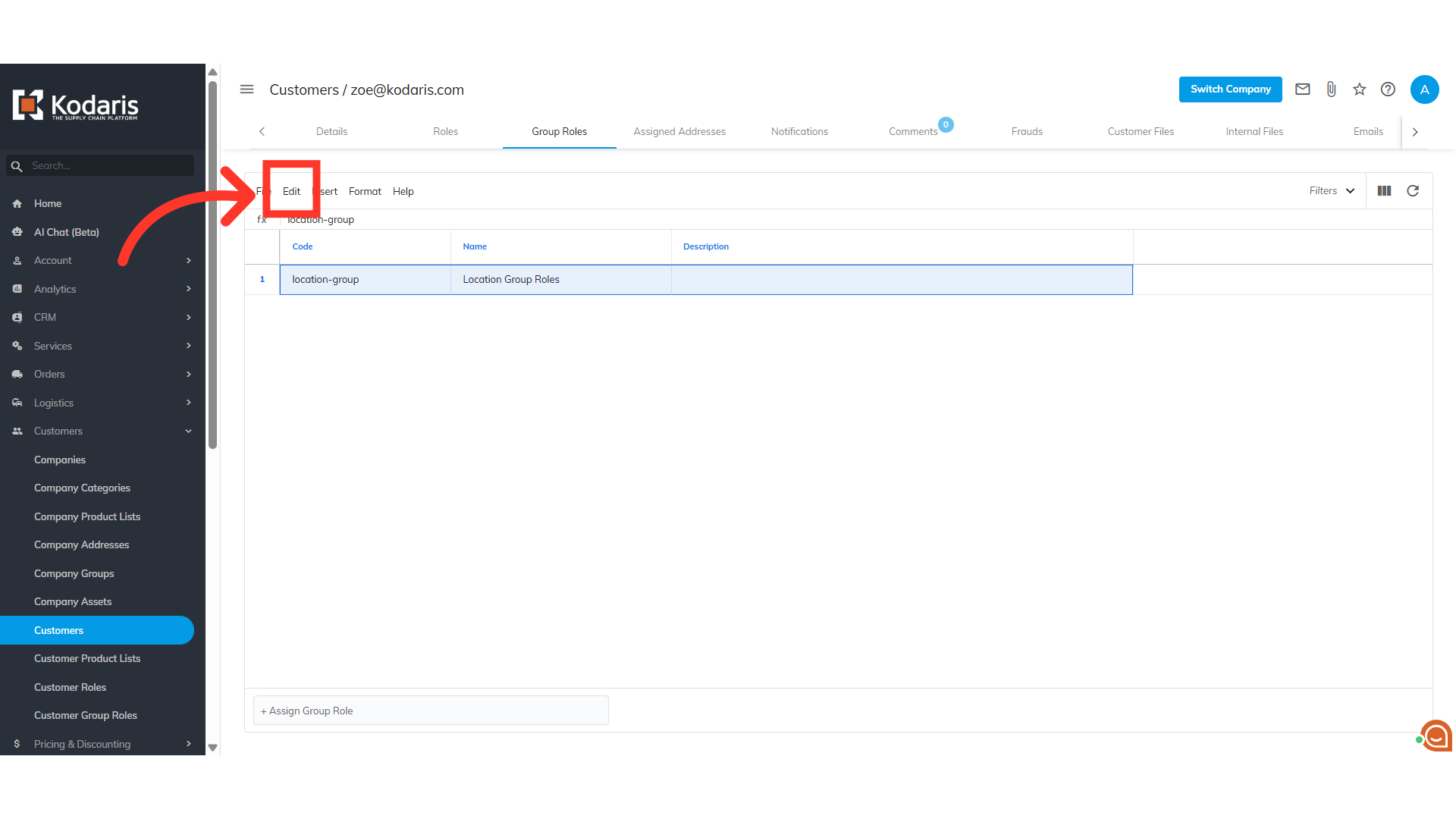Click the Switch Company button
This screenshot has width=1456, height=819.
coord(1230,89)
